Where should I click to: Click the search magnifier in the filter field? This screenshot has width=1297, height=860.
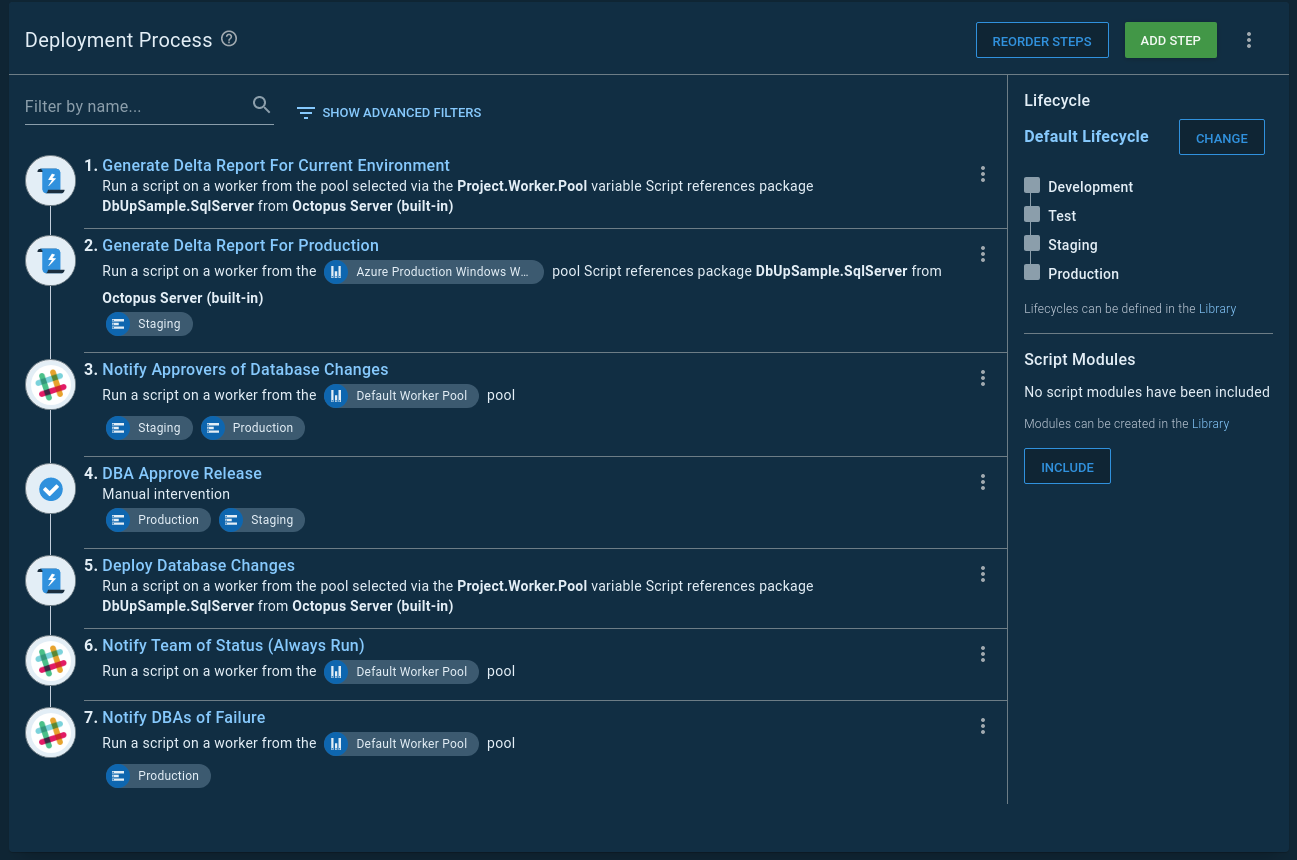(x=261, y=104)
